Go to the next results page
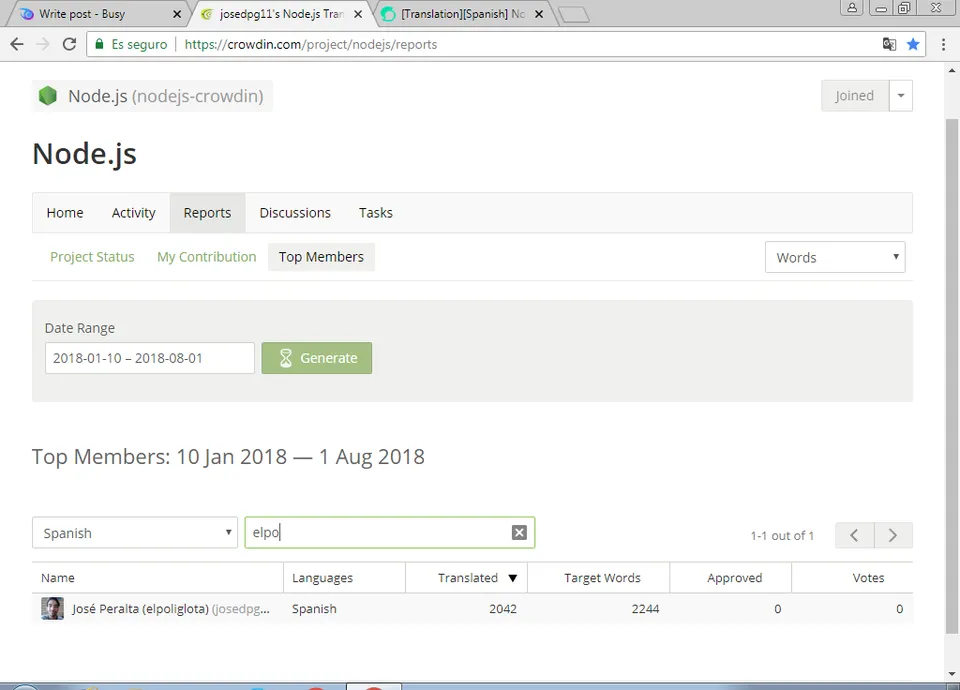The width and height of the screenshot is (960, 690). [893, 536]
